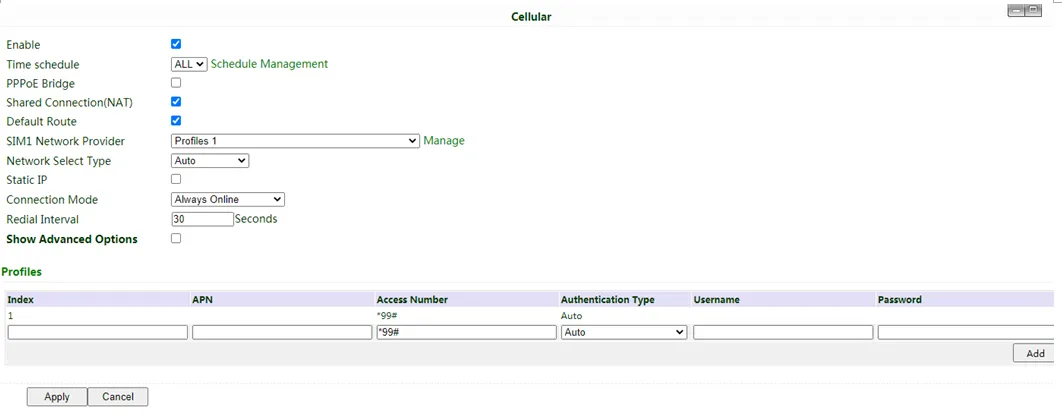
Task: Uncheck the Enable checkbox
Action: tap(176, 44)
